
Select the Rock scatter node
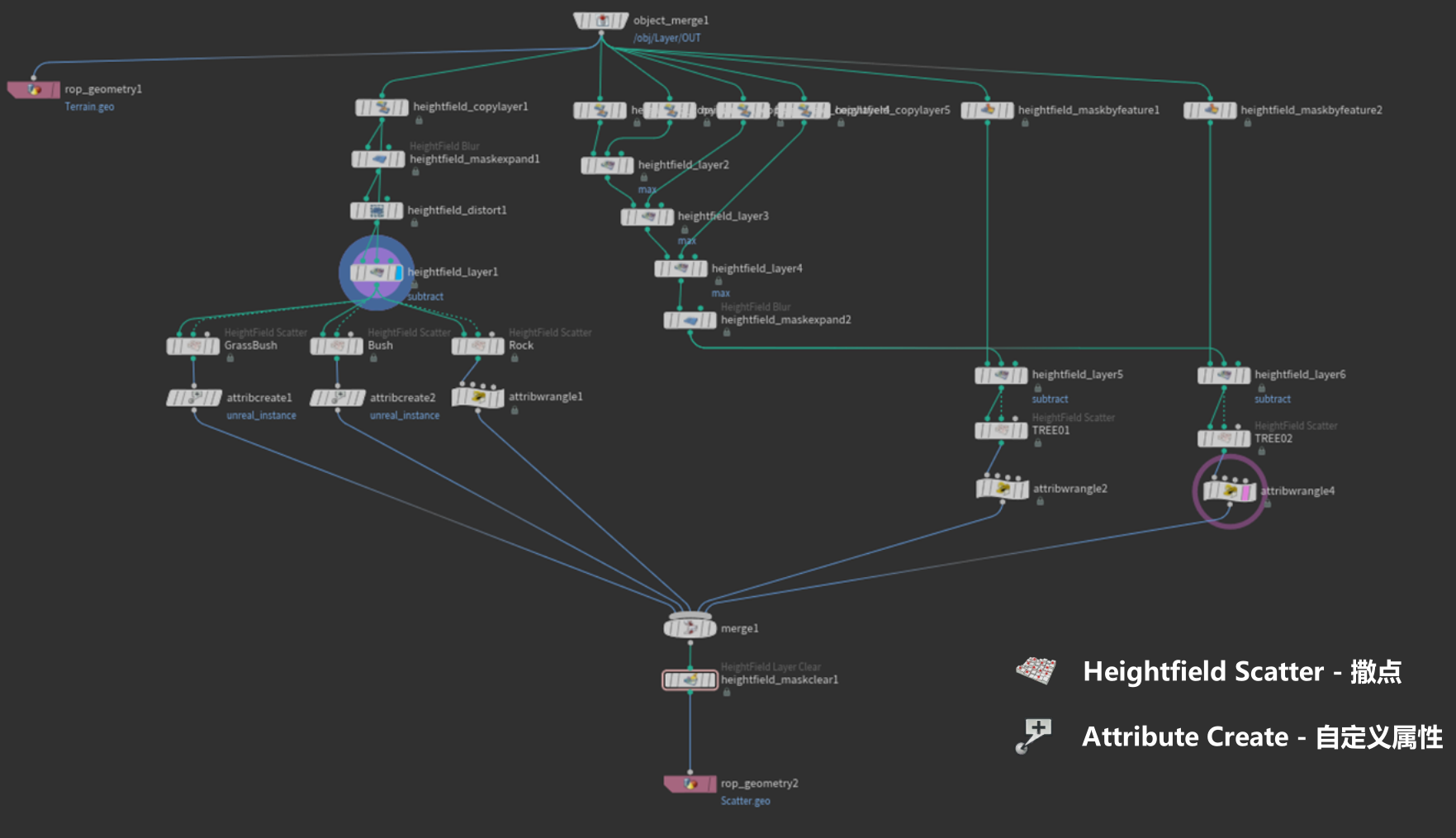pyautogui.click(x=478, y=346)
